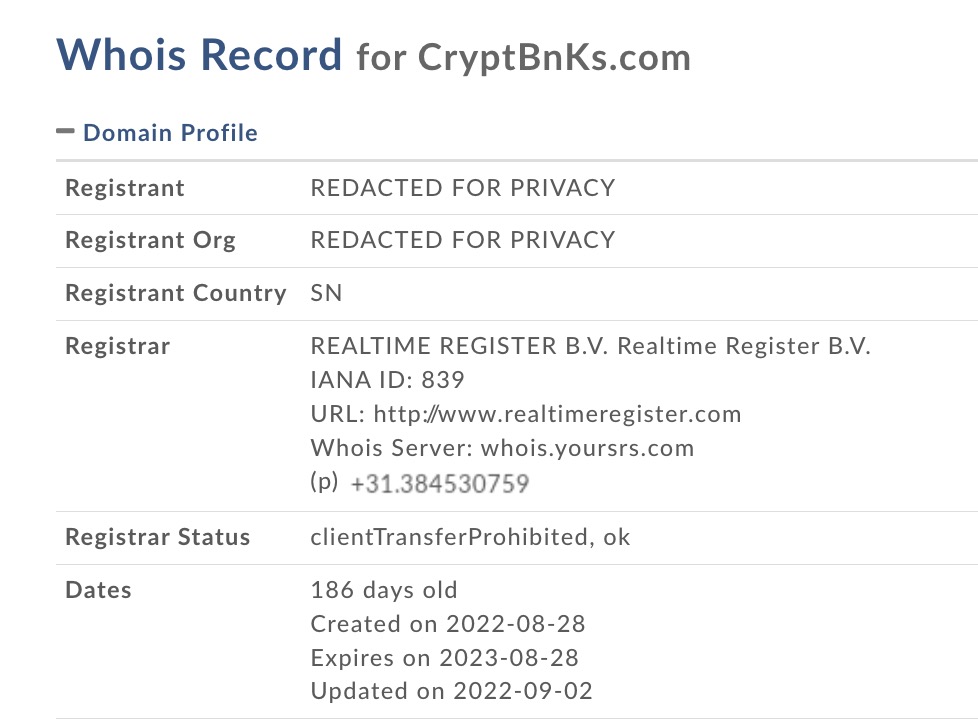Click the Registrant row label
This screenshot has height=720, width=978.
[125, 188]
